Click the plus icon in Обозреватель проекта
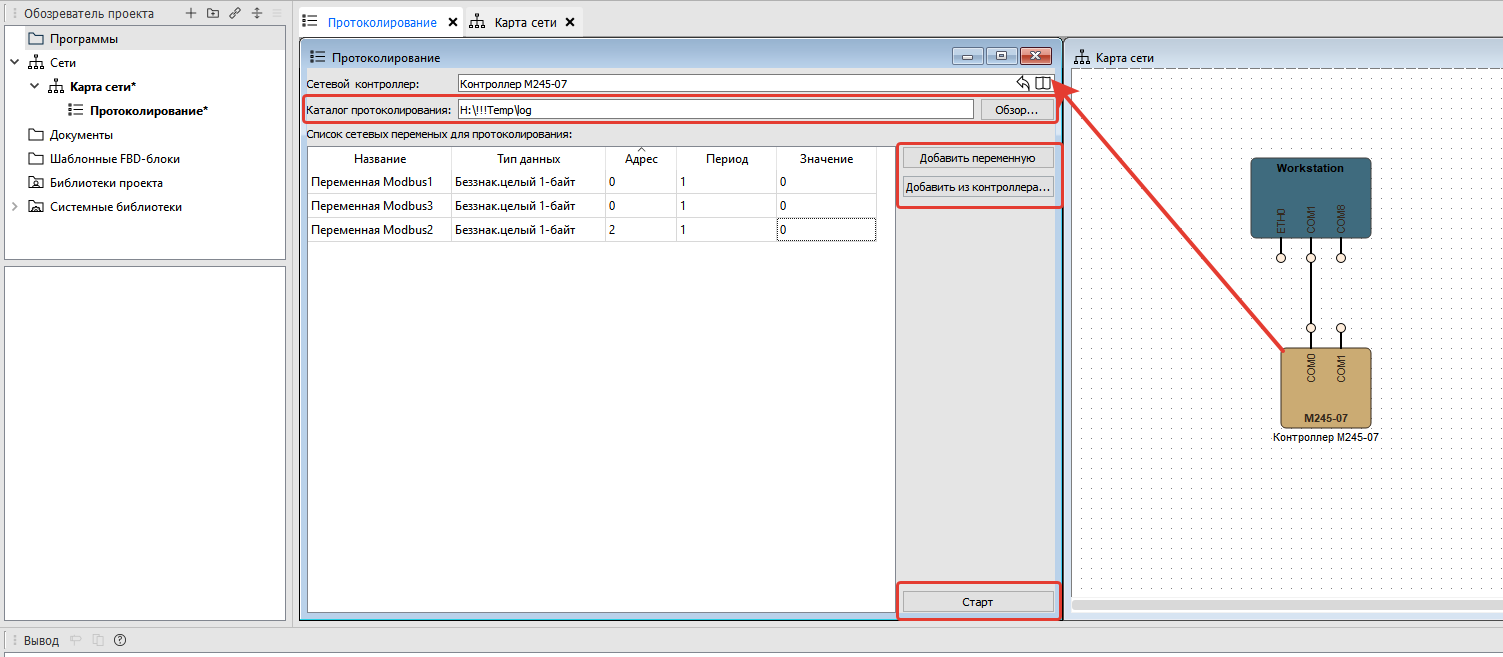Image resolution: width=1503 pixels, height=657 pixels. click(x=191, y=14)
